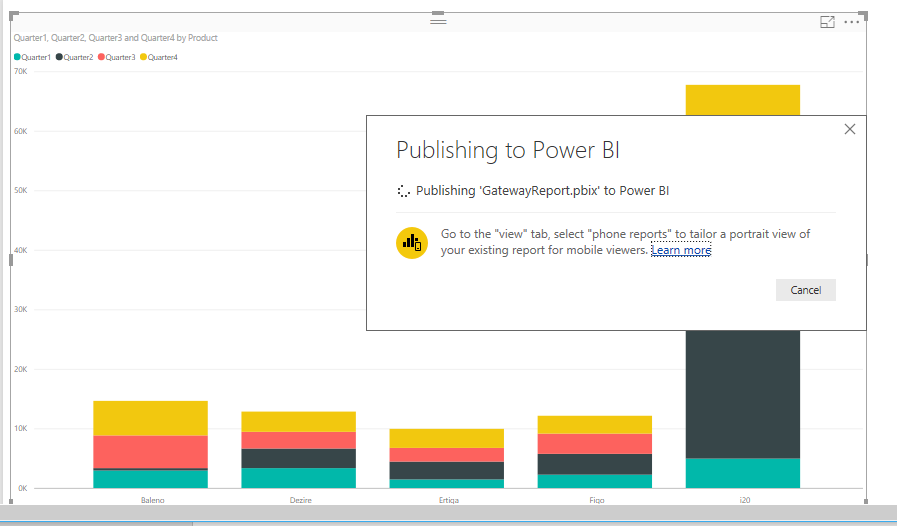Click the Figo axis label
Screen dimensions: 897x526
click(x=597, y=500)
